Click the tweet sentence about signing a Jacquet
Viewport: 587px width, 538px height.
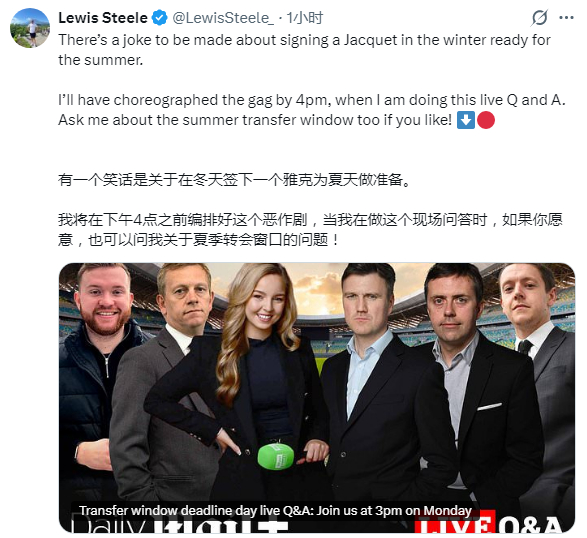[x=304, y=50]
